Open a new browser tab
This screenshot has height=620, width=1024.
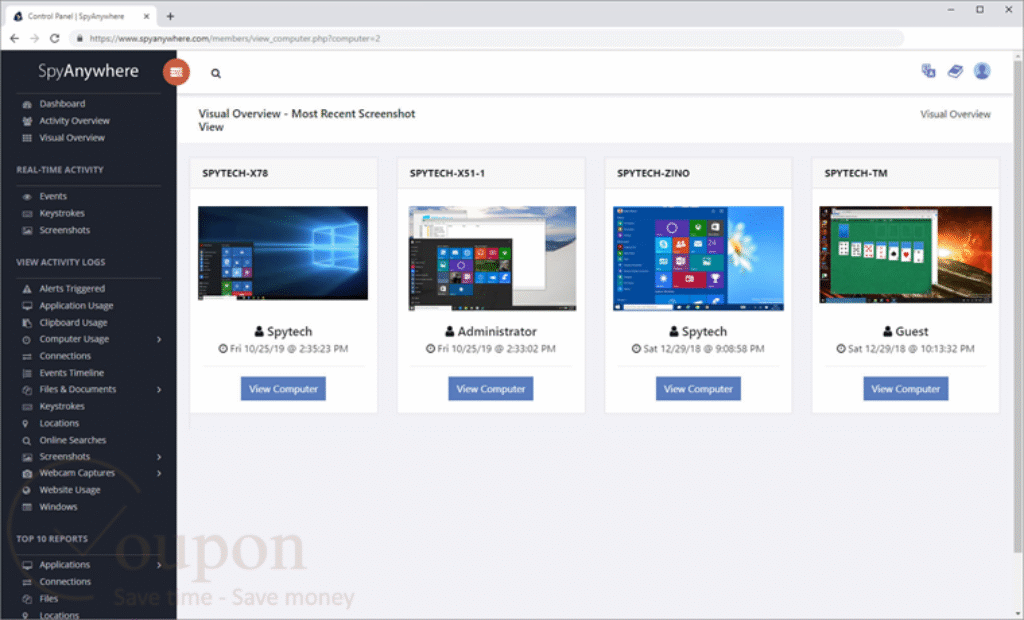170,16
